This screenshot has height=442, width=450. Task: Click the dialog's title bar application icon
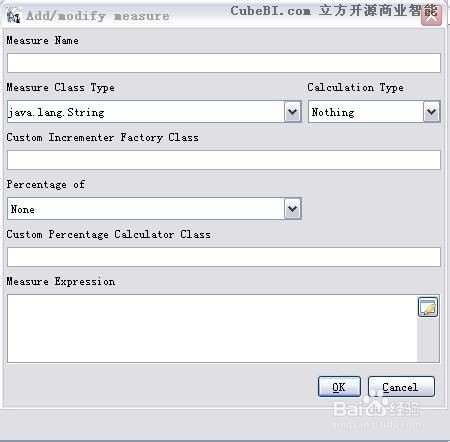13,16
